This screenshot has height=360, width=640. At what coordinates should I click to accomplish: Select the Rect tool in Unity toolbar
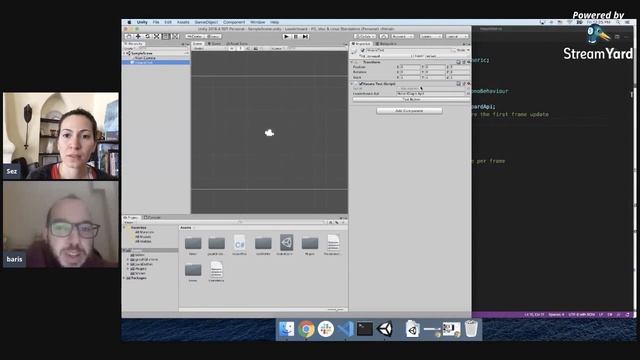pyautogui.click(x=166, y=36)
